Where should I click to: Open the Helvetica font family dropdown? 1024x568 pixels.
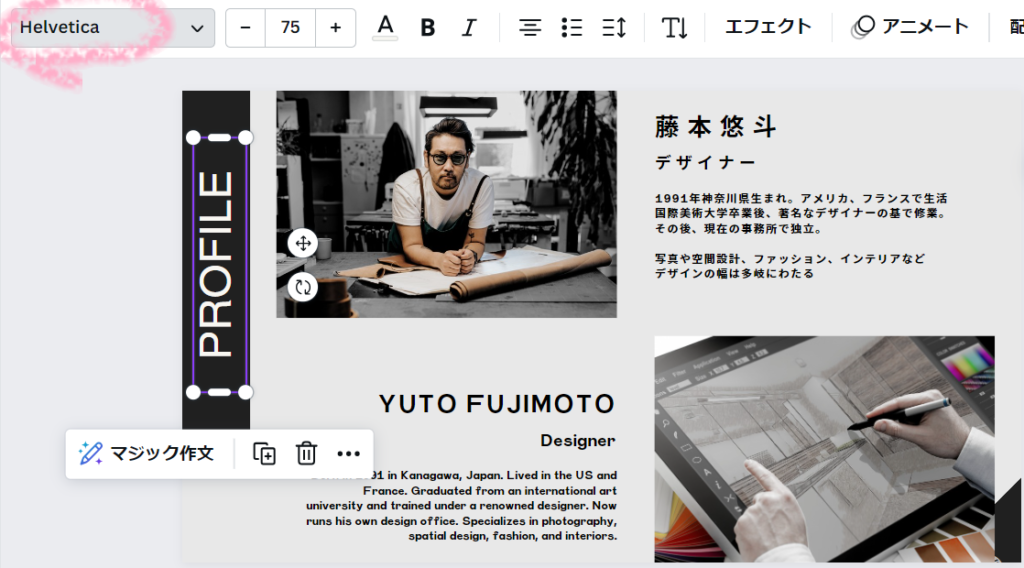click(112, 27)
